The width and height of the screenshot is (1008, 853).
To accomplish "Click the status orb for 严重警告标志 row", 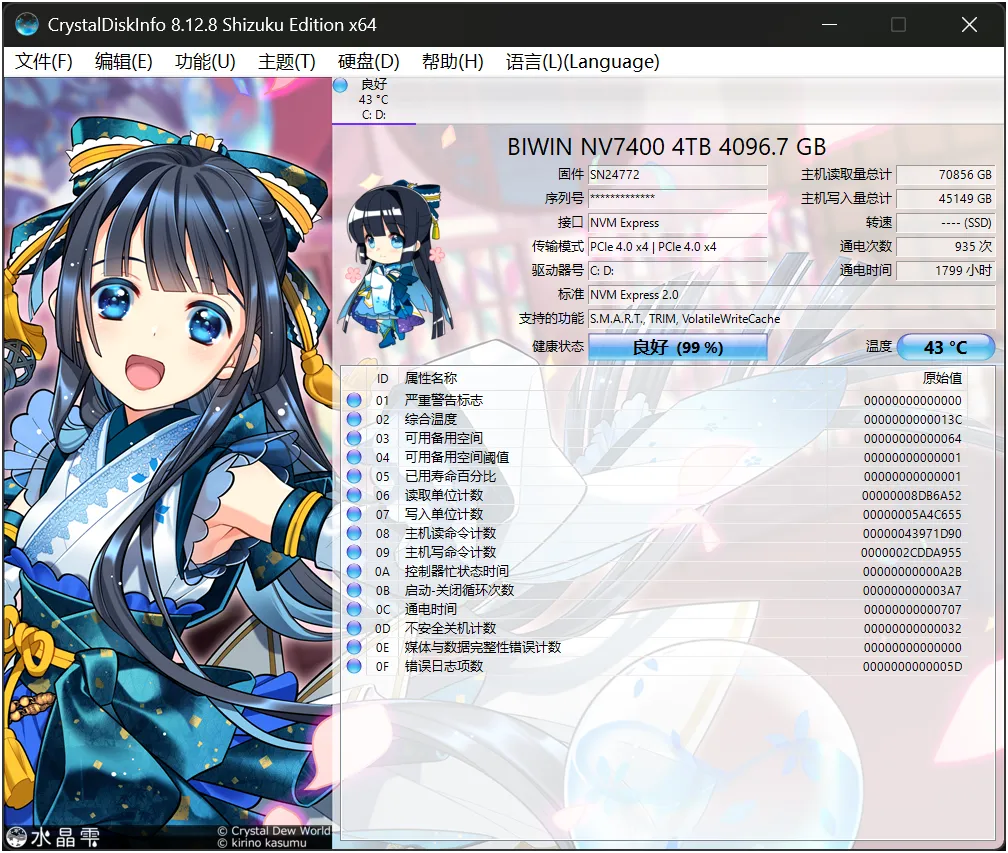I will [x=354, y=400].
